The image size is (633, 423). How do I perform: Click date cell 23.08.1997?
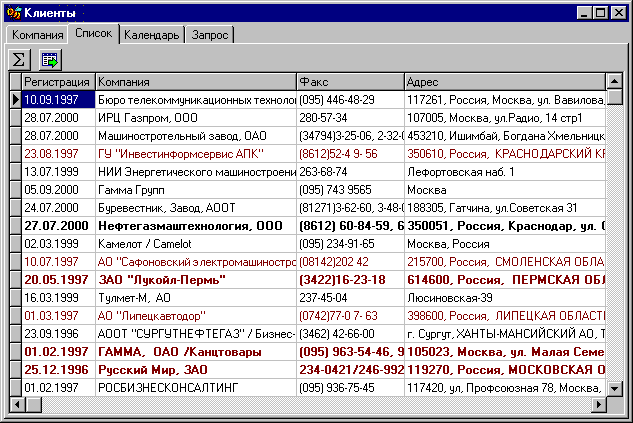click(59, 154)
